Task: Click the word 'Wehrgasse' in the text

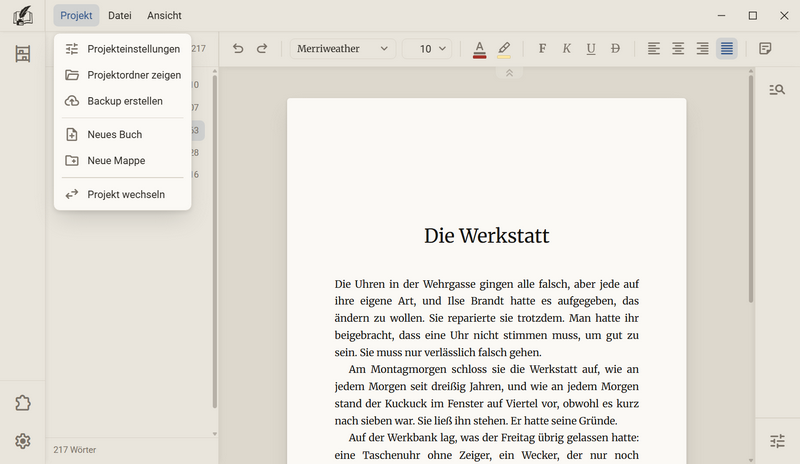Action: 449,284
